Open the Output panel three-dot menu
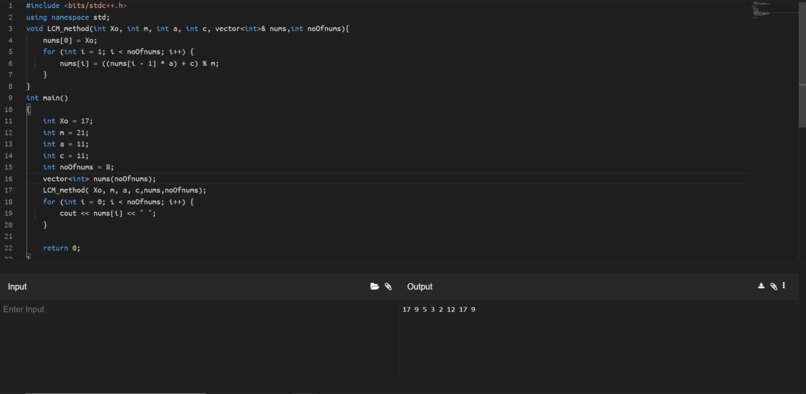 (x=783, y=285)
